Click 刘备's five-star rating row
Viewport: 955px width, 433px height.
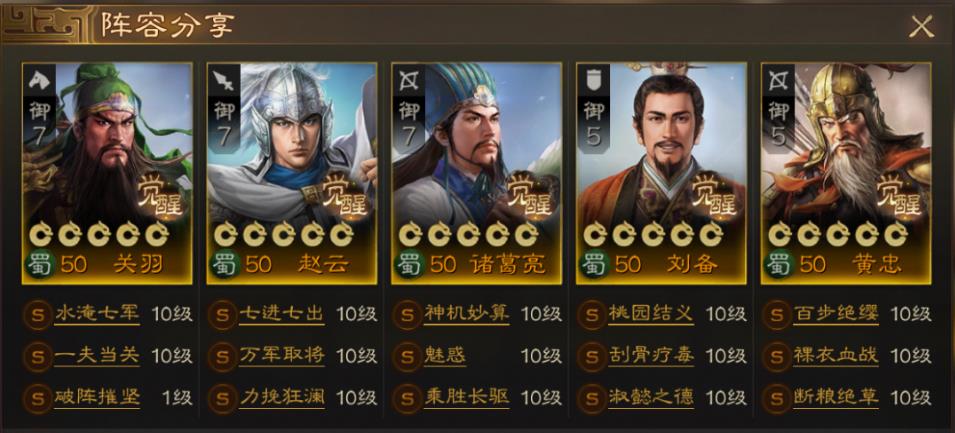tap(653, 234)
